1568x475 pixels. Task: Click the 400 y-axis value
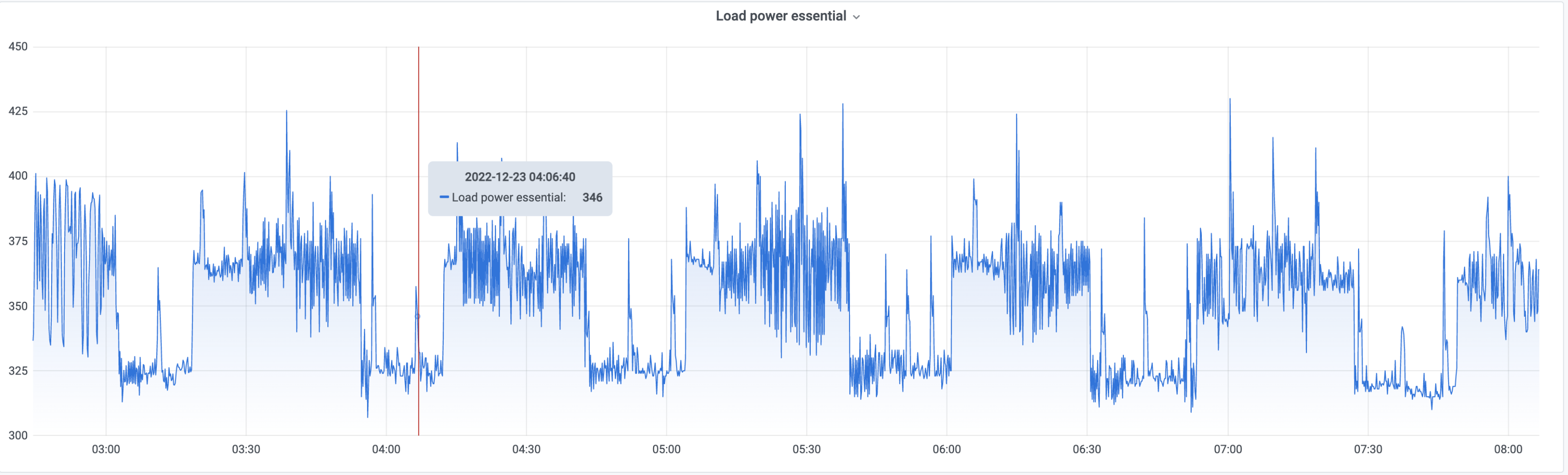[18, 175]
